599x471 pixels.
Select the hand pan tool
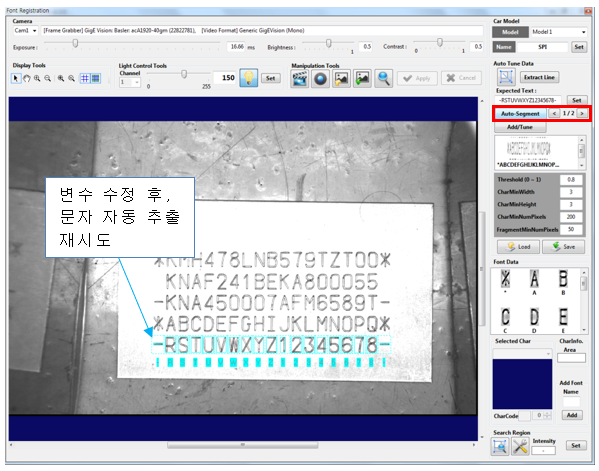[x=27, y=78]
